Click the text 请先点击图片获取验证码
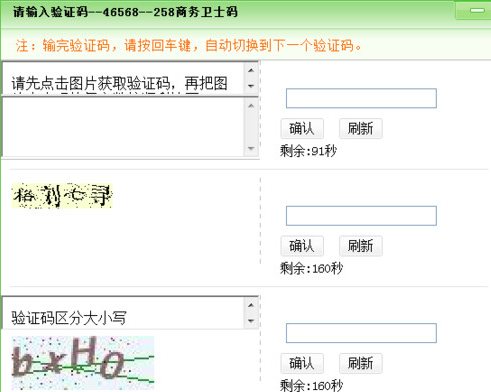 pyautogui.click(x=91, y=83)
